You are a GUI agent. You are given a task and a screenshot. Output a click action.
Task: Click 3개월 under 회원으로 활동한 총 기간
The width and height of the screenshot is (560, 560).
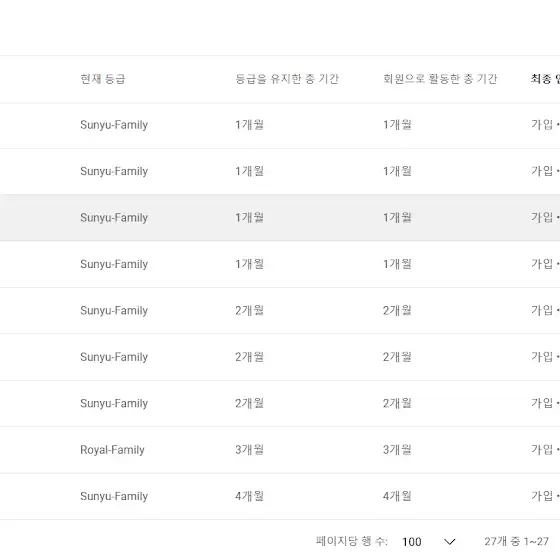[x=397, y=450]
